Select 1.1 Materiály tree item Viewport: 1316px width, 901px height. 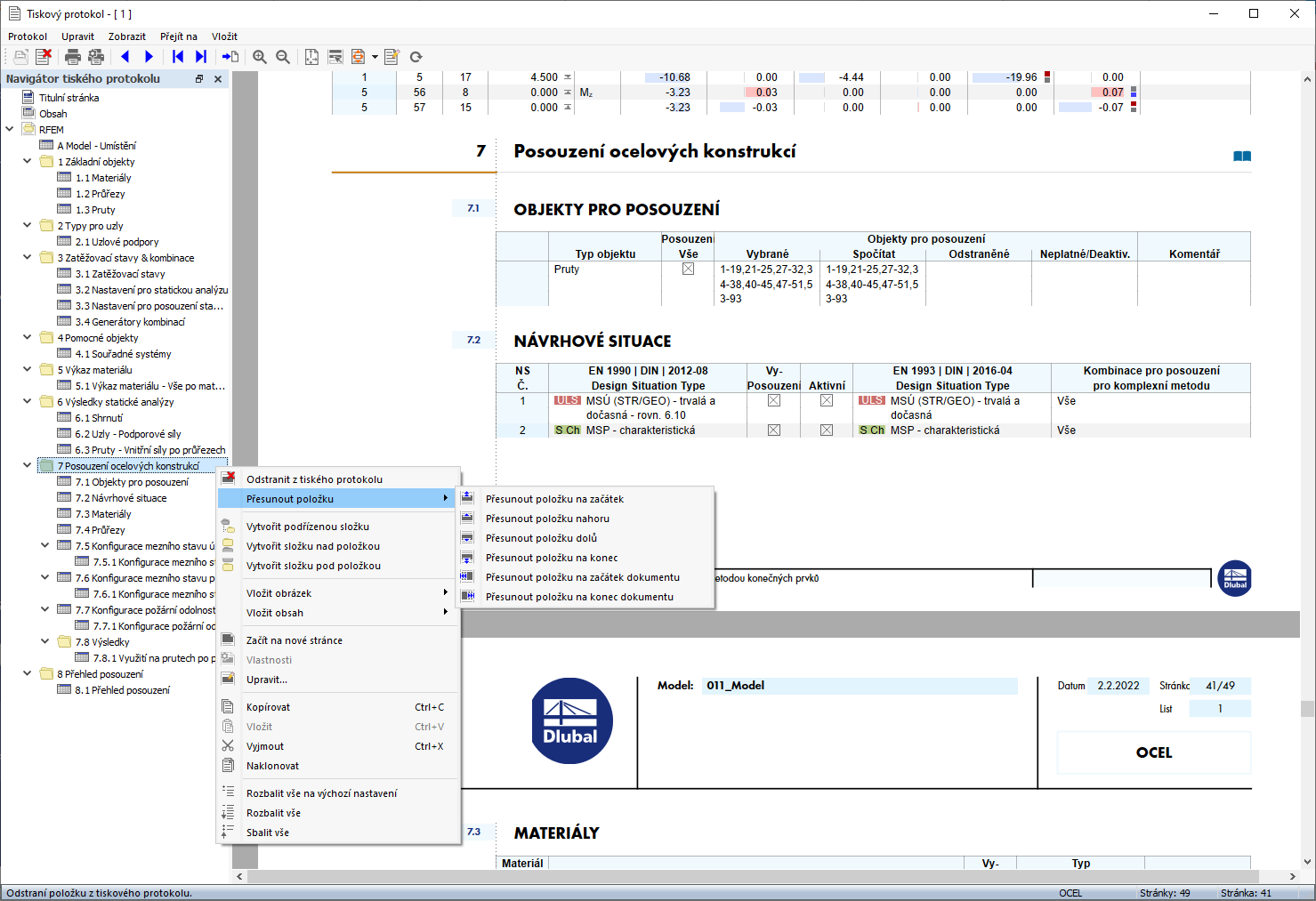click(103, 178)
